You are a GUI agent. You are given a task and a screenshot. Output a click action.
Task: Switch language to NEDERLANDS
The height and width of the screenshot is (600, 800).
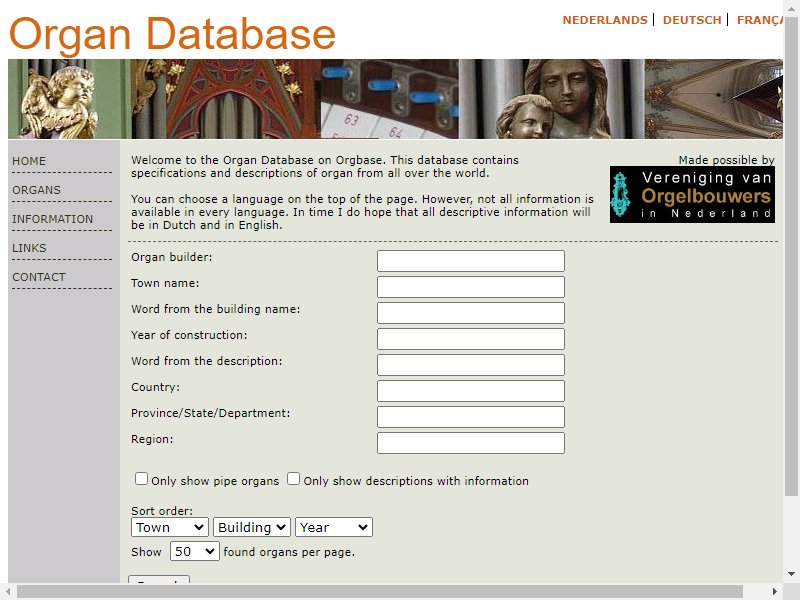coord(605,20)
